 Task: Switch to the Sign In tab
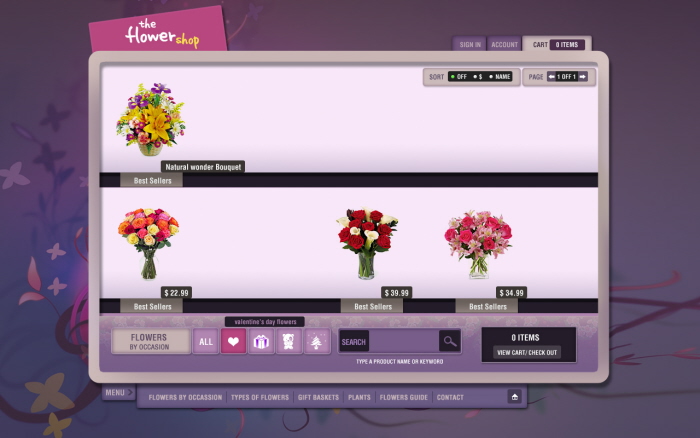coord(470,45)
